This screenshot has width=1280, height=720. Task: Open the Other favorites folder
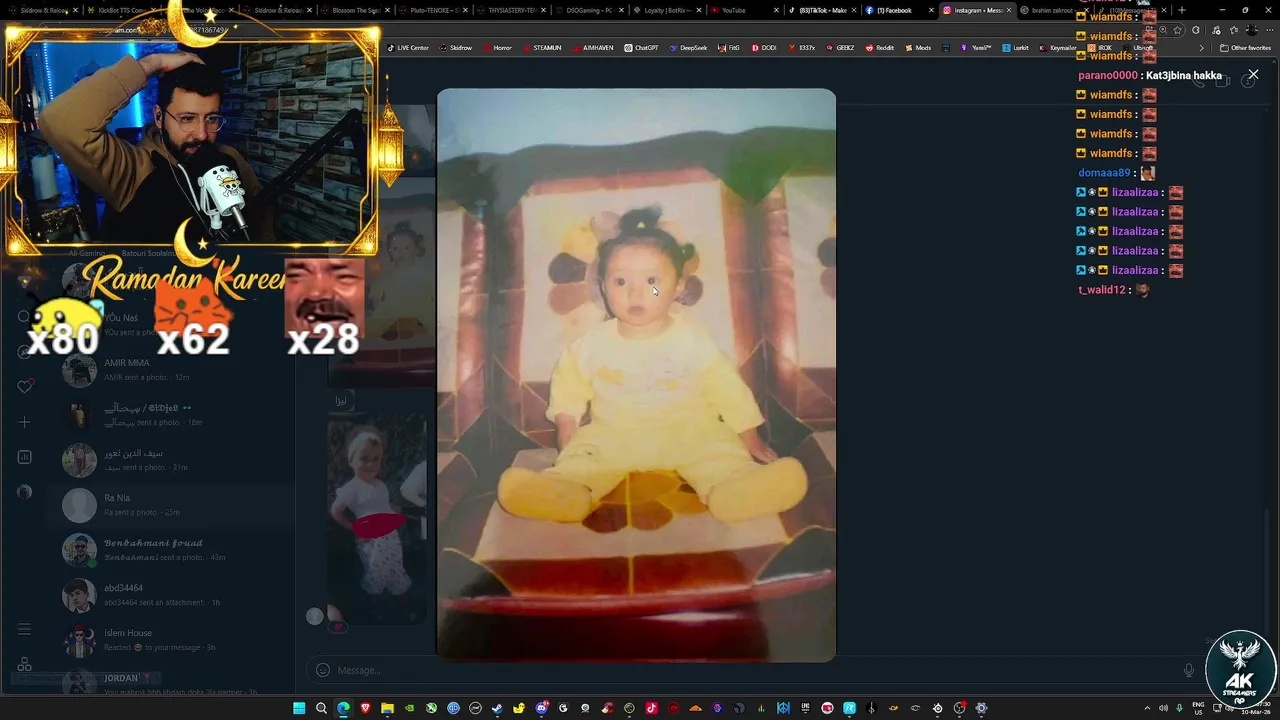(1246, 48)
